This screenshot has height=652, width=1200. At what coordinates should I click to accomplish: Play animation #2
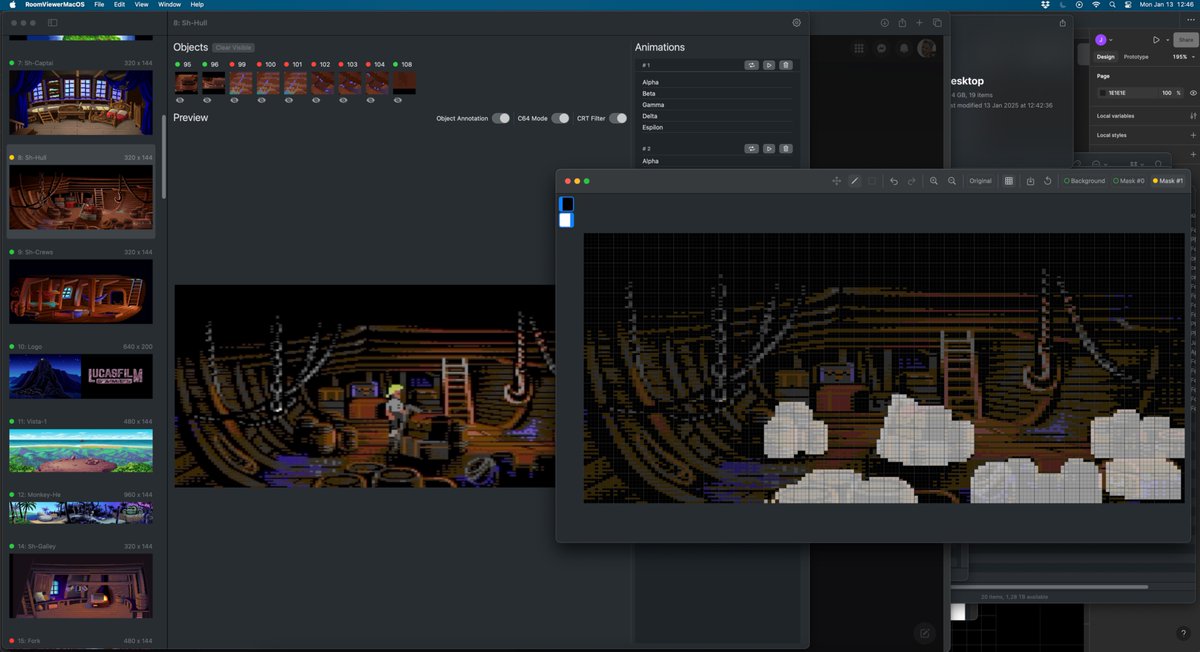pos(769,148)
